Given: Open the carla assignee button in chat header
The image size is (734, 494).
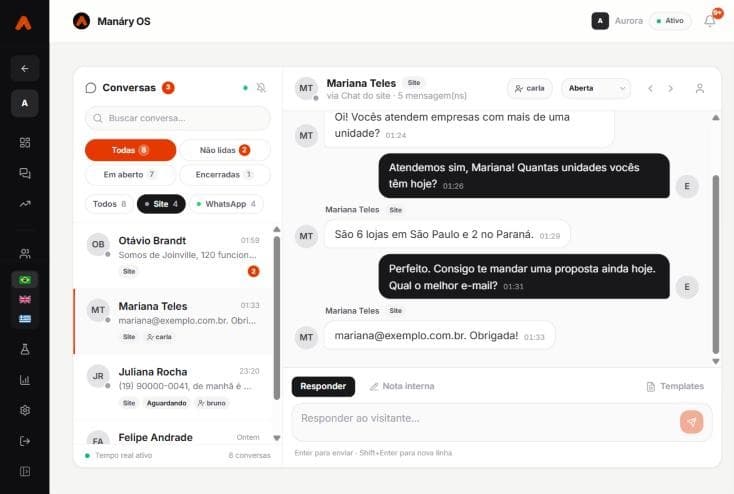Looking at the screenshot, I should [530, 88].
